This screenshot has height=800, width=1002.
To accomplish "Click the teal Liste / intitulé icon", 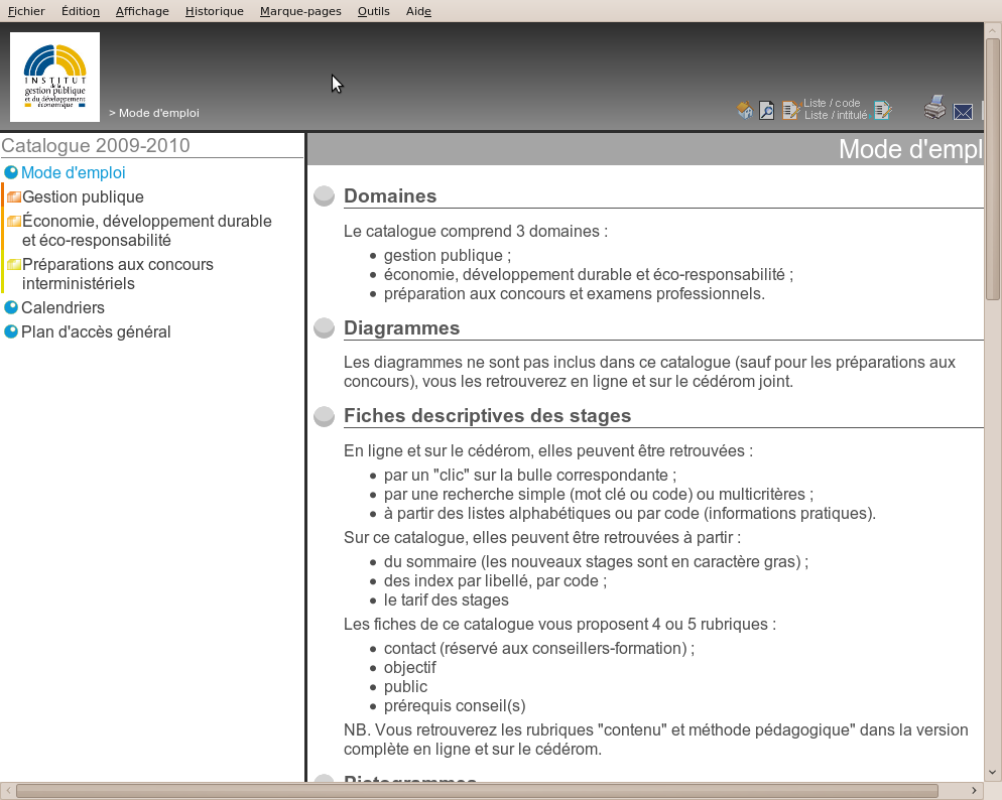I will click(882, 110).
